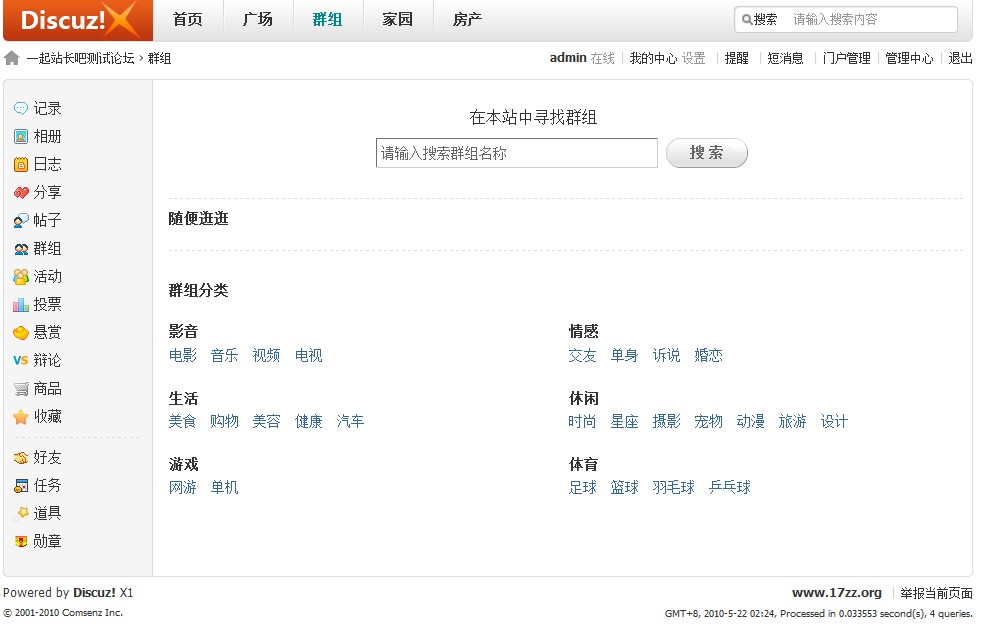The image size is (981, 626).
Task: Click the 搜索 group search button
Action: coord(706,153)
